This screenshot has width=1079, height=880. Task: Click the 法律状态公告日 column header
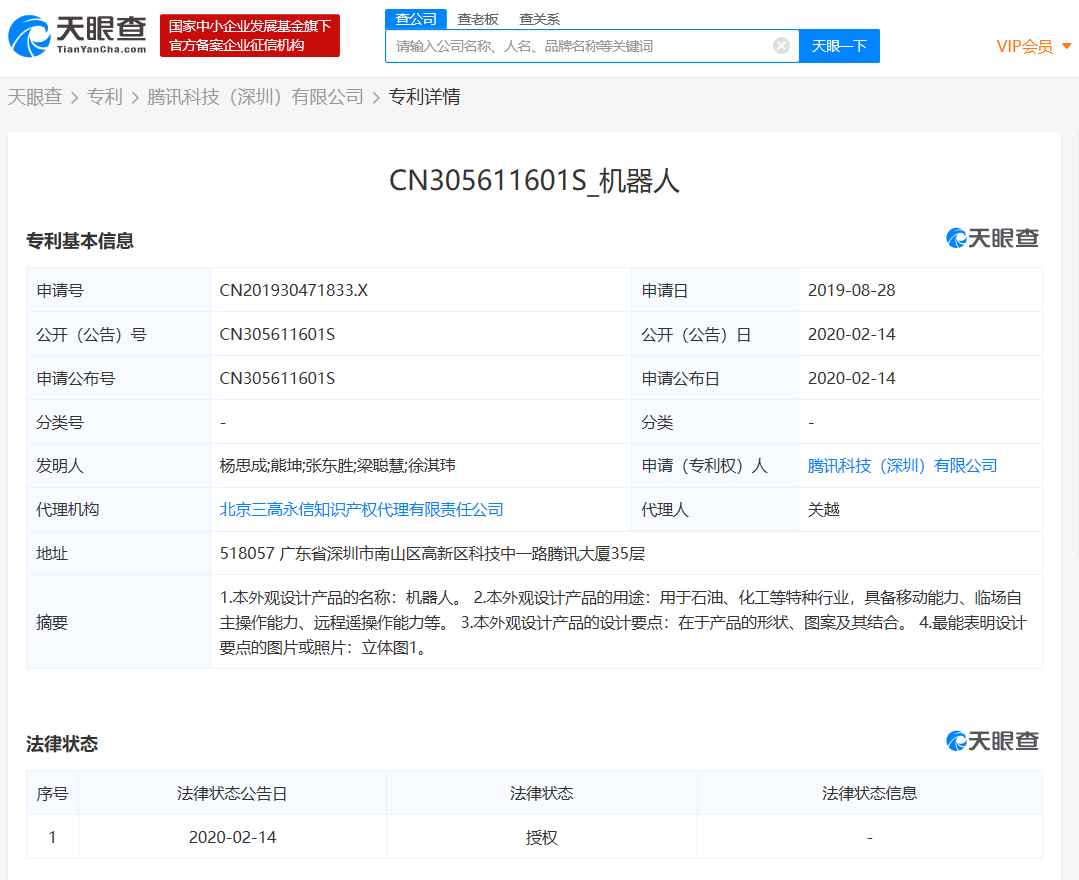(x=232, y=793)
